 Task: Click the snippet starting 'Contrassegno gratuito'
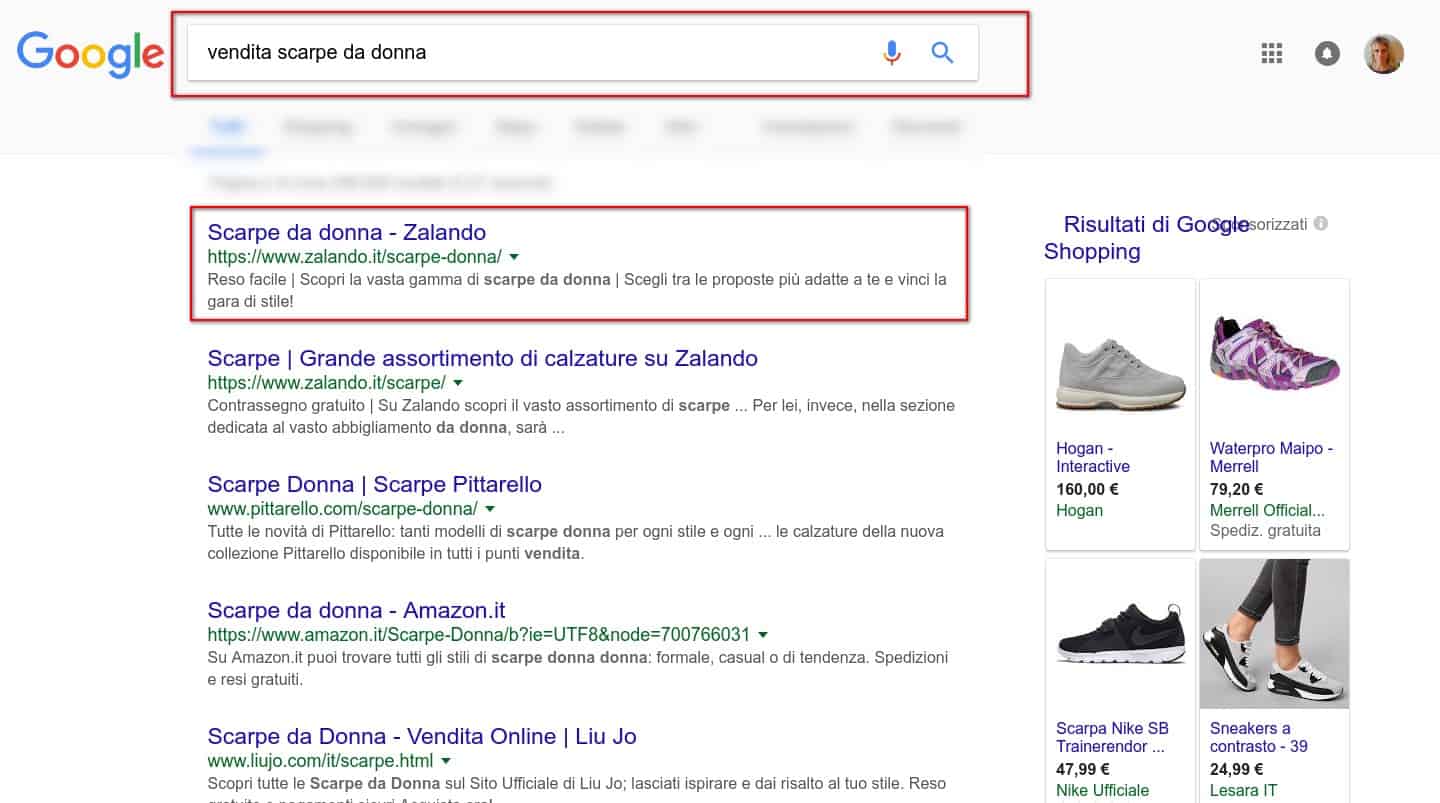(x=581, y=416)
